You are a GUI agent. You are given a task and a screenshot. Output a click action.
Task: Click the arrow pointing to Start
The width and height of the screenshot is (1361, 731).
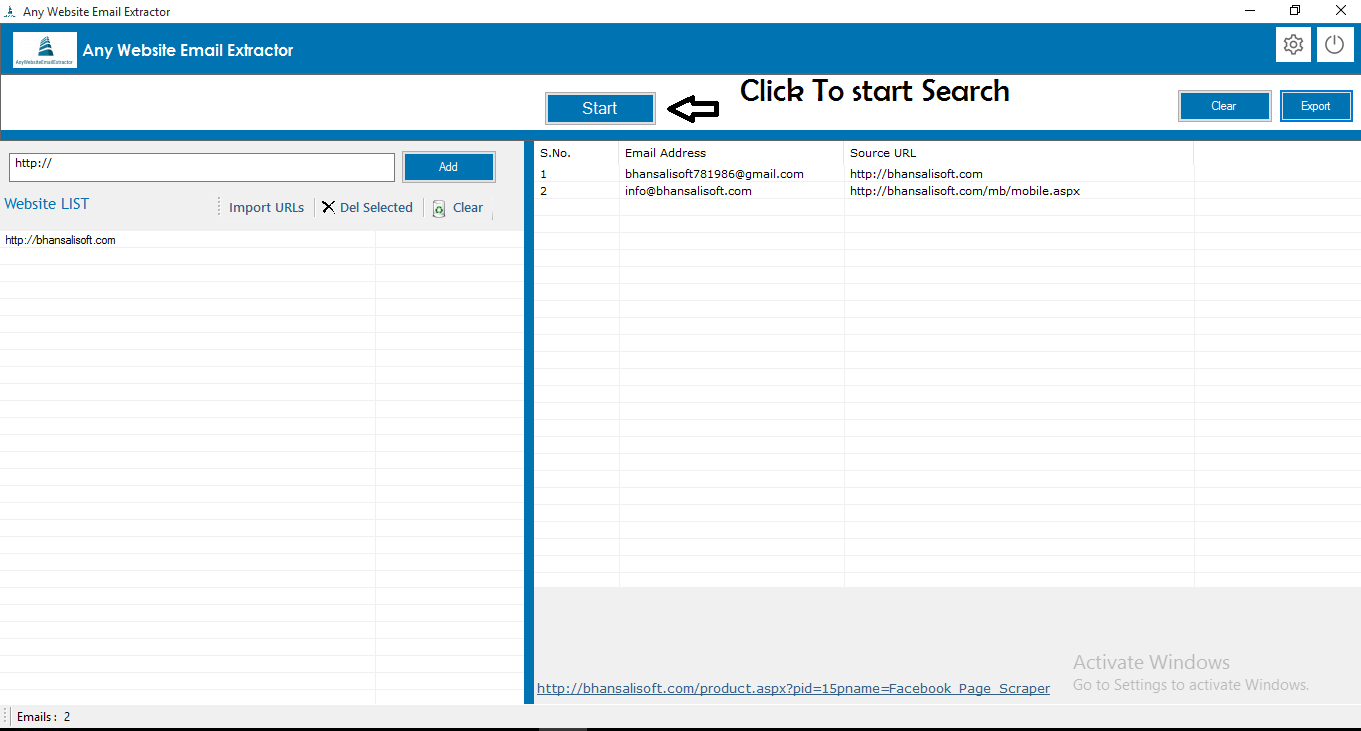click(693, 109)
